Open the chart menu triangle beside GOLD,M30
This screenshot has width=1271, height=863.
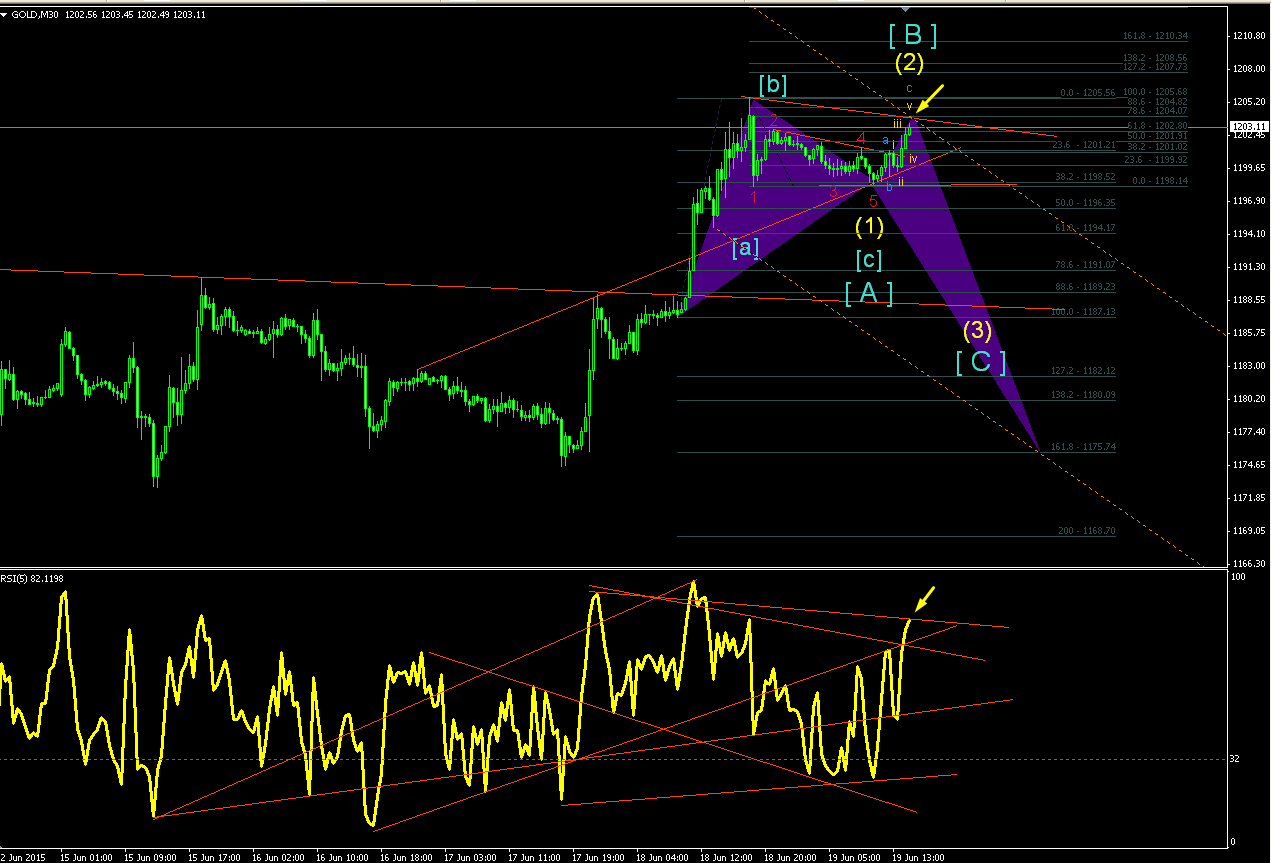coord(4,14)
